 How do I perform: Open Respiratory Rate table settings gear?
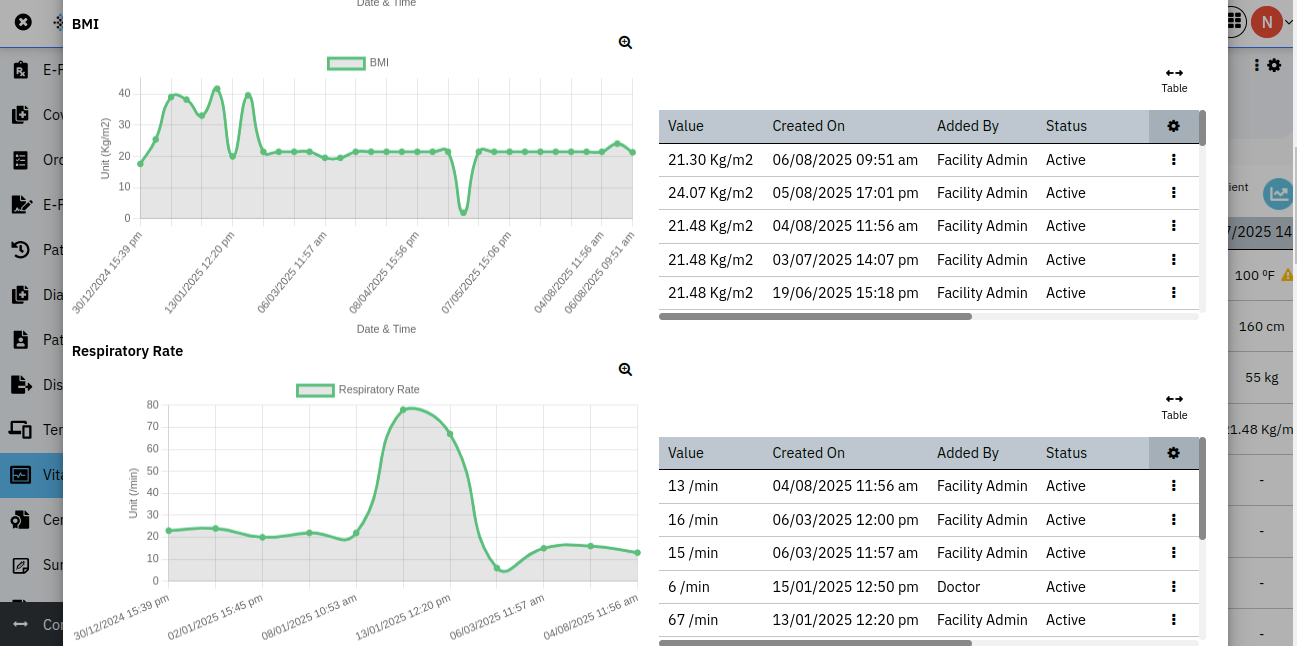[1173, 452]
